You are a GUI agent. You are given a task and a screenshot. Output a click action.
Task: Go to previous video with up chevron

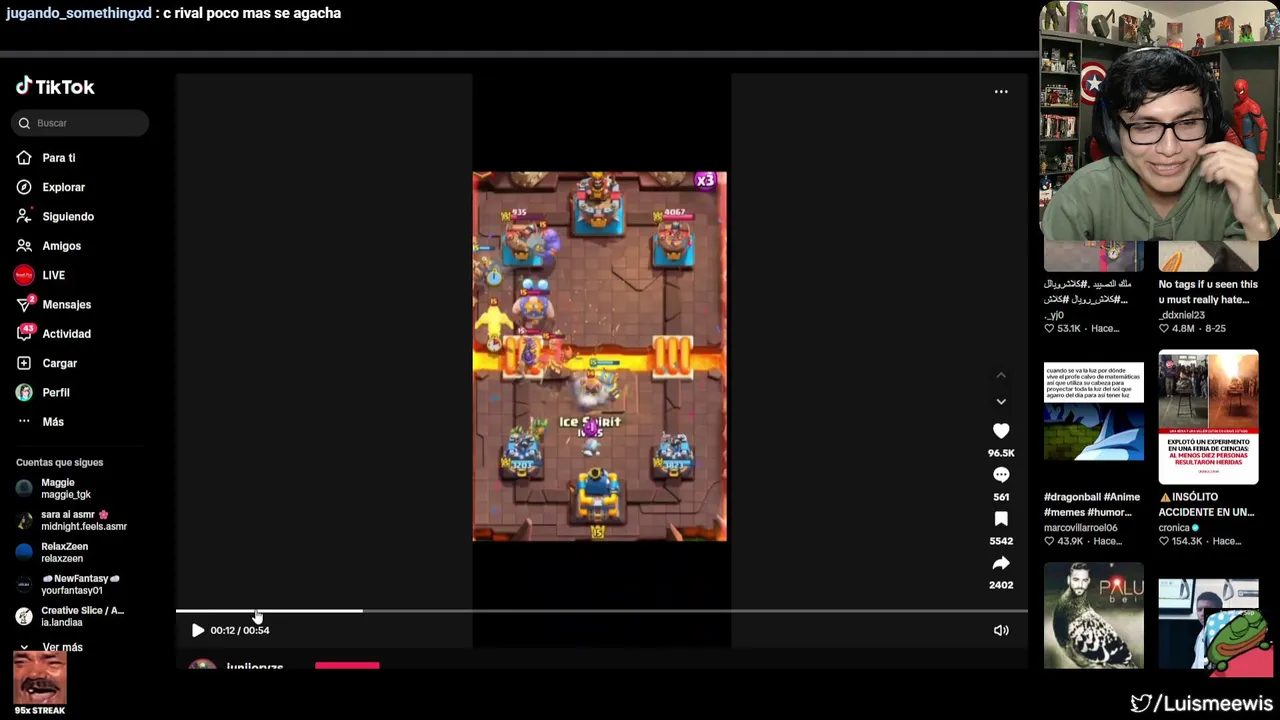tap(1001, 376)
